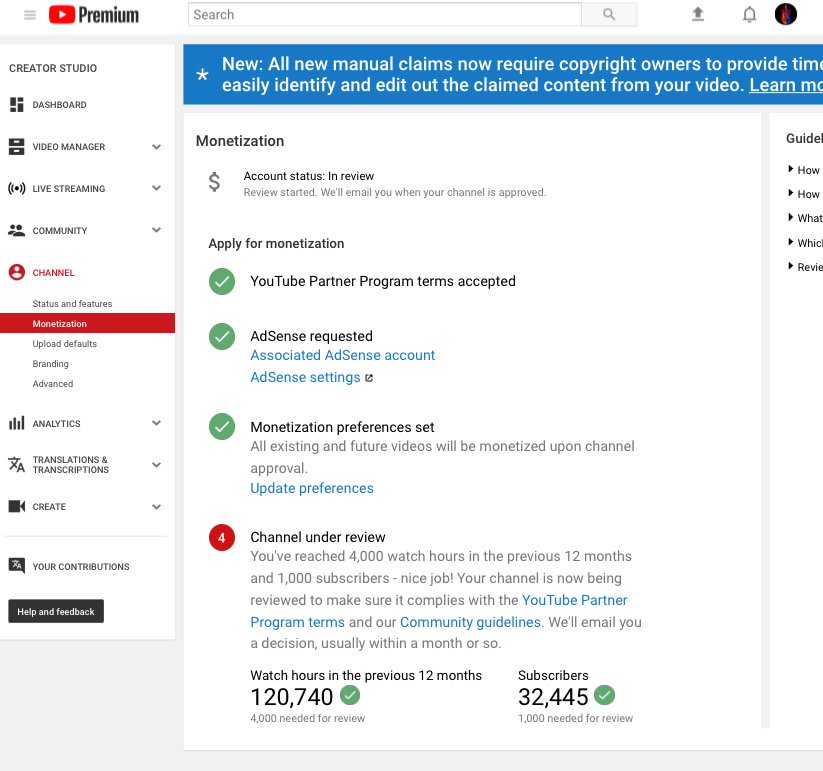Click '1,000 needed for review' text
Viewport: 823px width, 771px height.
pyautogui.click(x=575, y=718)
